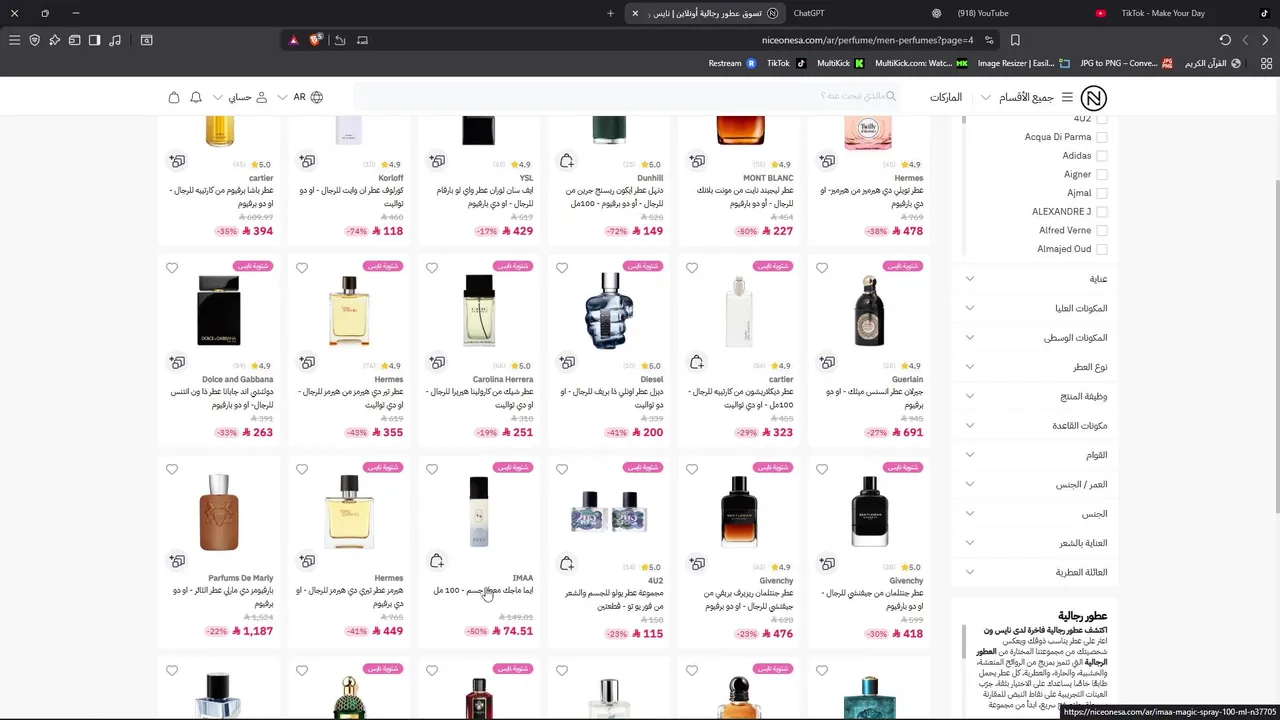Screen dimensions: 1280x720
Task: Enable ALEXANDRE J brand filter
Action: pos(1102,212)
